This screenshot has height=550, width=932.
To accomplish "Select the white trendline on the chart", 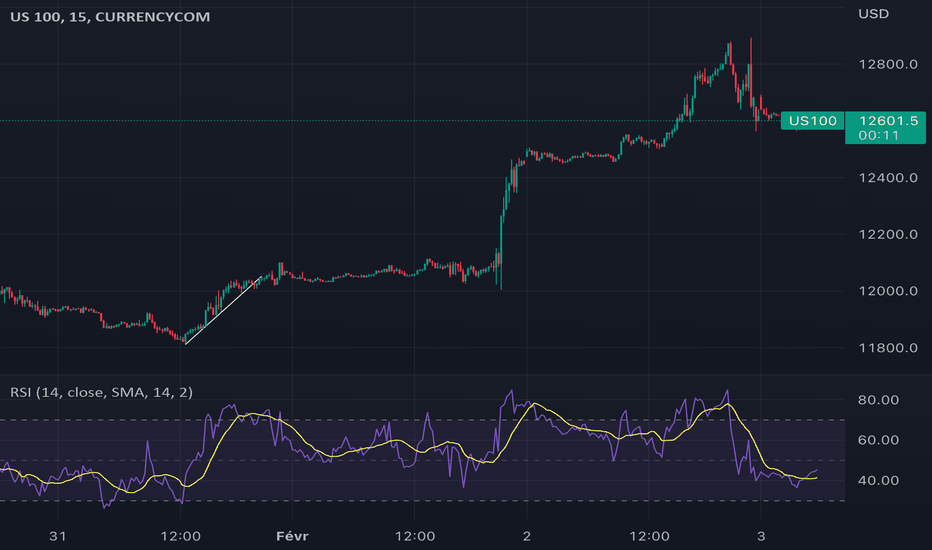I will [x=223, y=310].
